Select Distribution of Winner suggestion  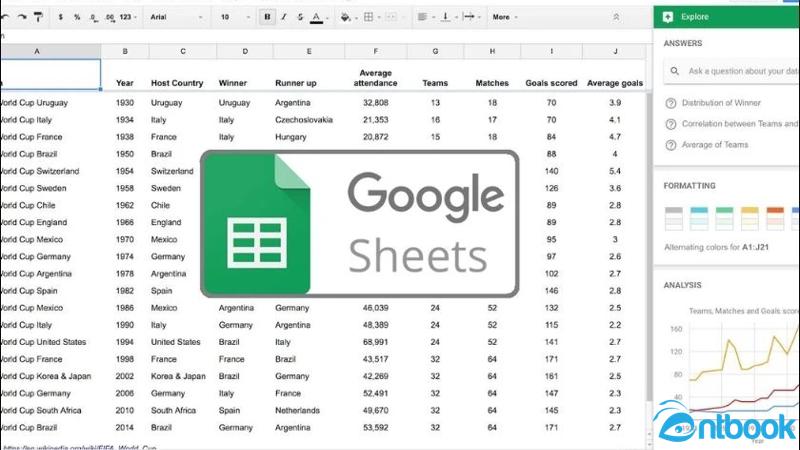(721, 103)
